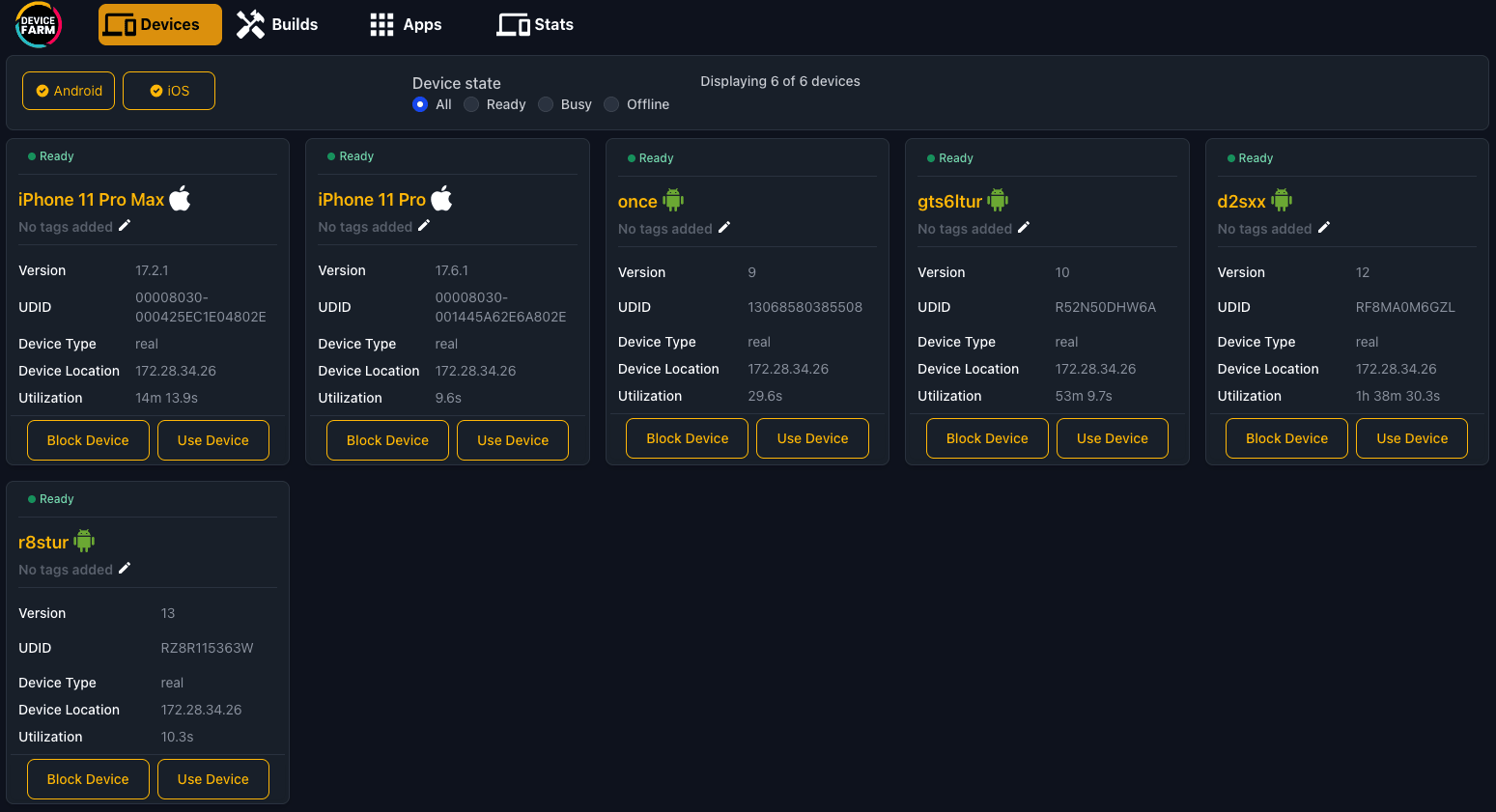Image resolution: width=1496 pixels, height=812 pixels.
Task: Click UDID value RZ8R115363W
Action: point(207,648)
